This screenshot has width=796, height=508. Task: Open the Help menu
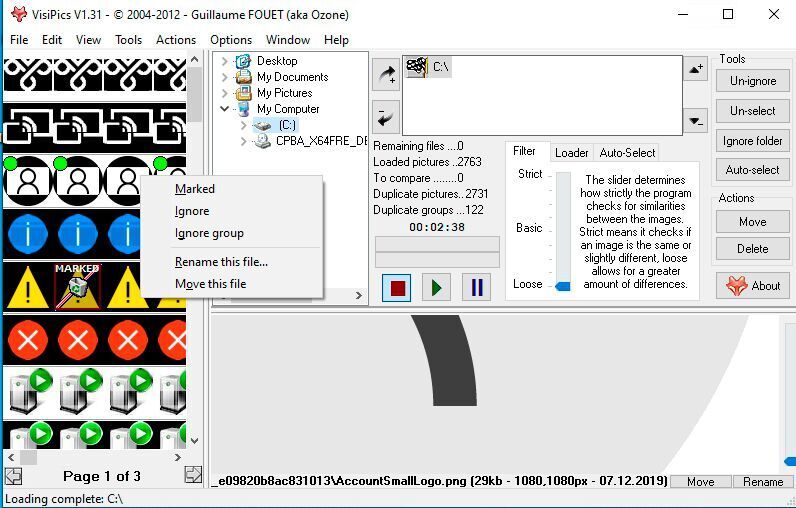336,40
